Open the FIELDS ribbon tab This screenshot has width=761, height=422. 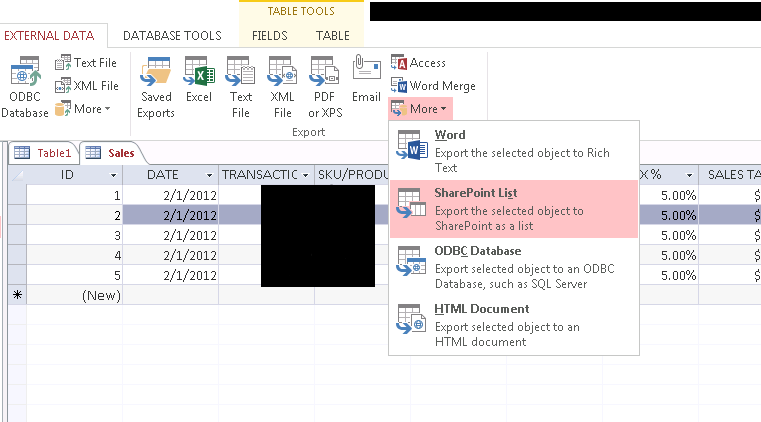[269, 35]
